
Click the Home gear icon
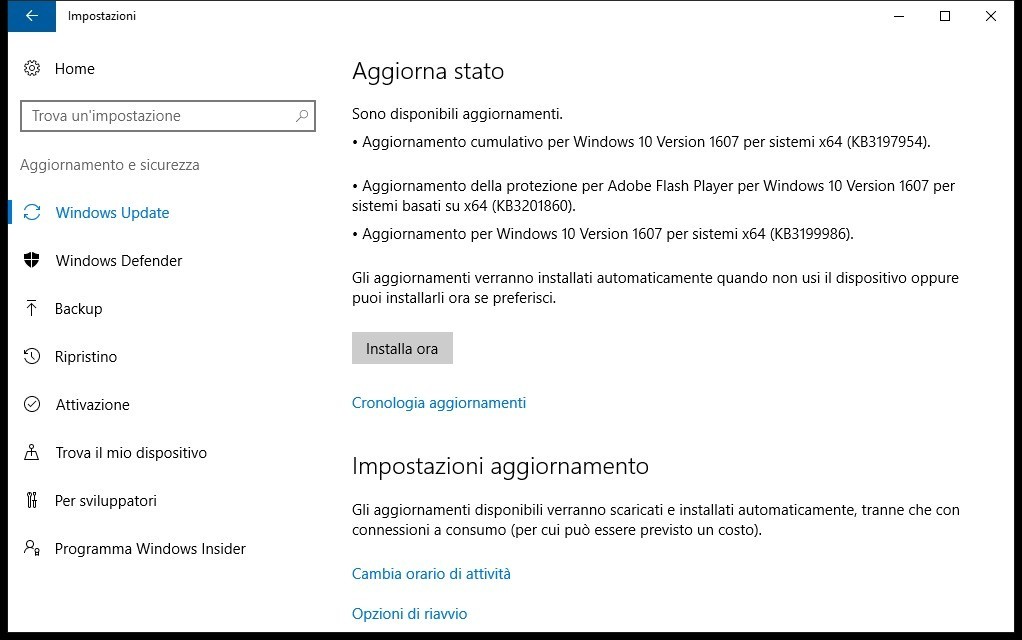click(x=32, y=69)
